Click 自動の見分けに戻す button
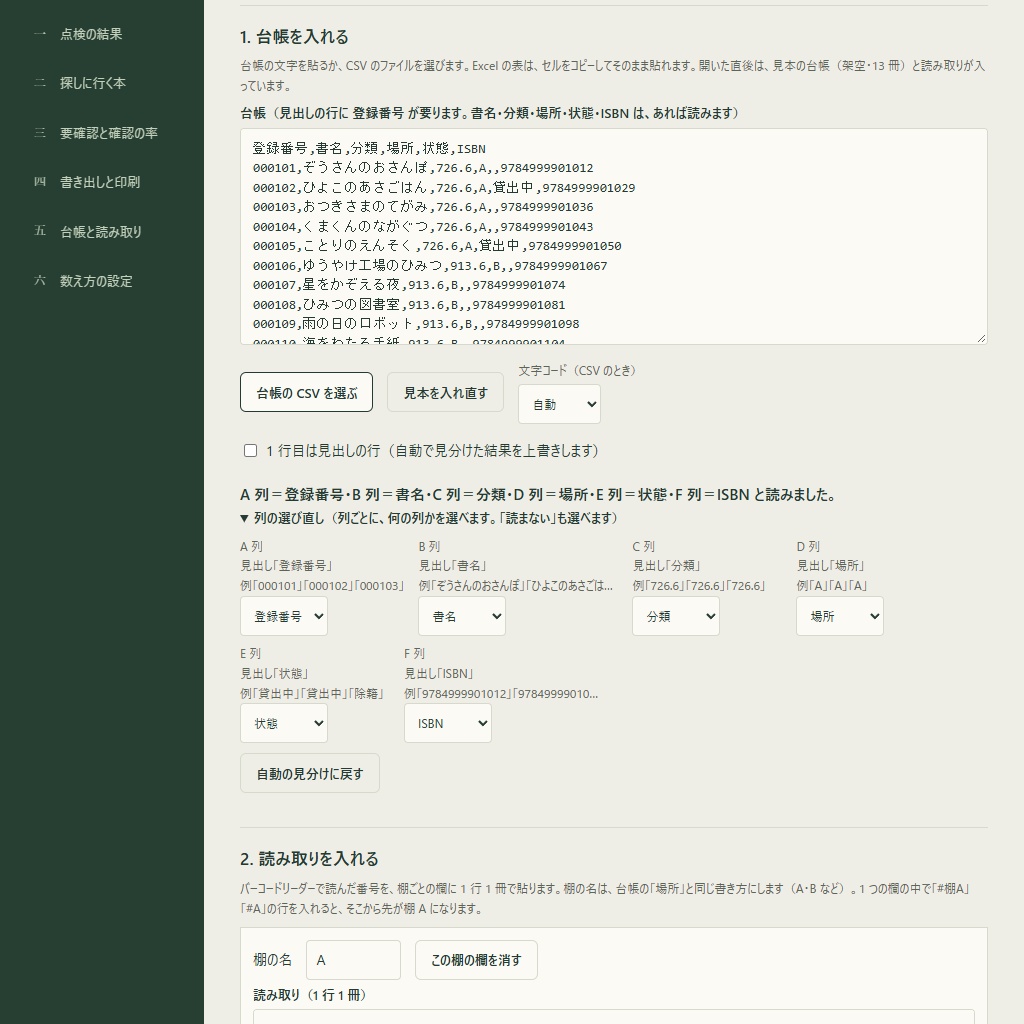The width and height of the screenshot is (1024, 1024). coord(310,773)
